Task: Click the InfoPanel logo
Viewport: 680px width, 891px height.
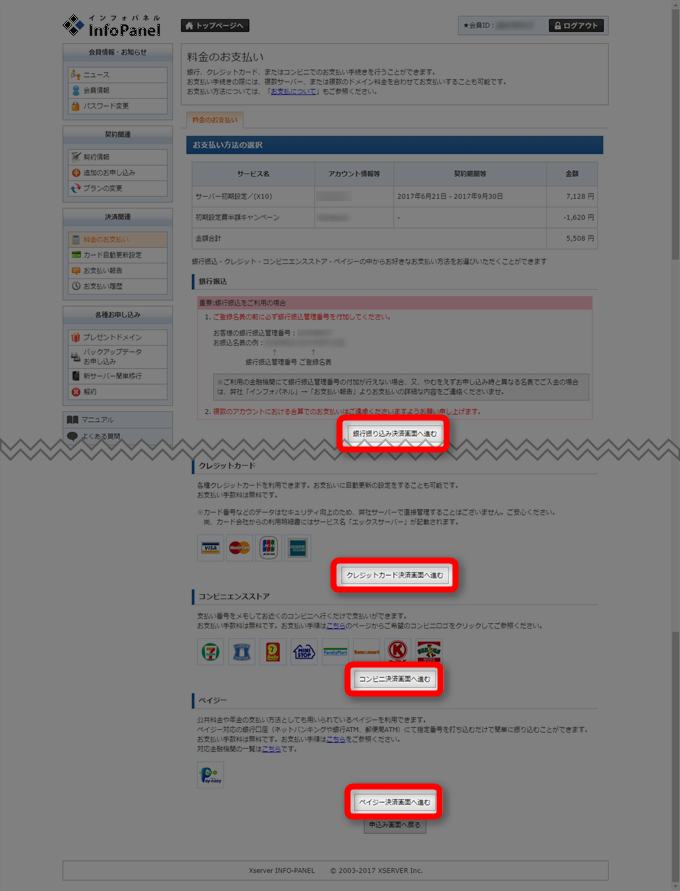Action: [111, 26]
